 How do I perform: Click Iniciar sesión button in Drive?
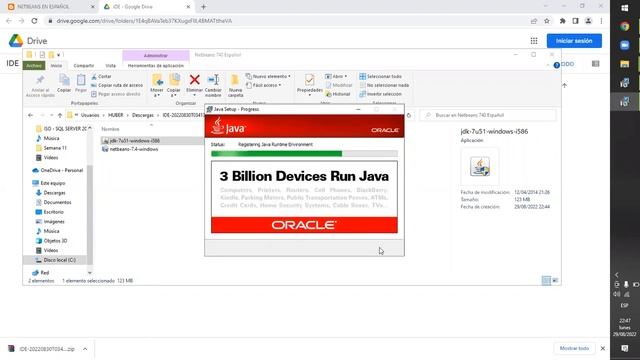pyautogui.click(x=574, y=41)
